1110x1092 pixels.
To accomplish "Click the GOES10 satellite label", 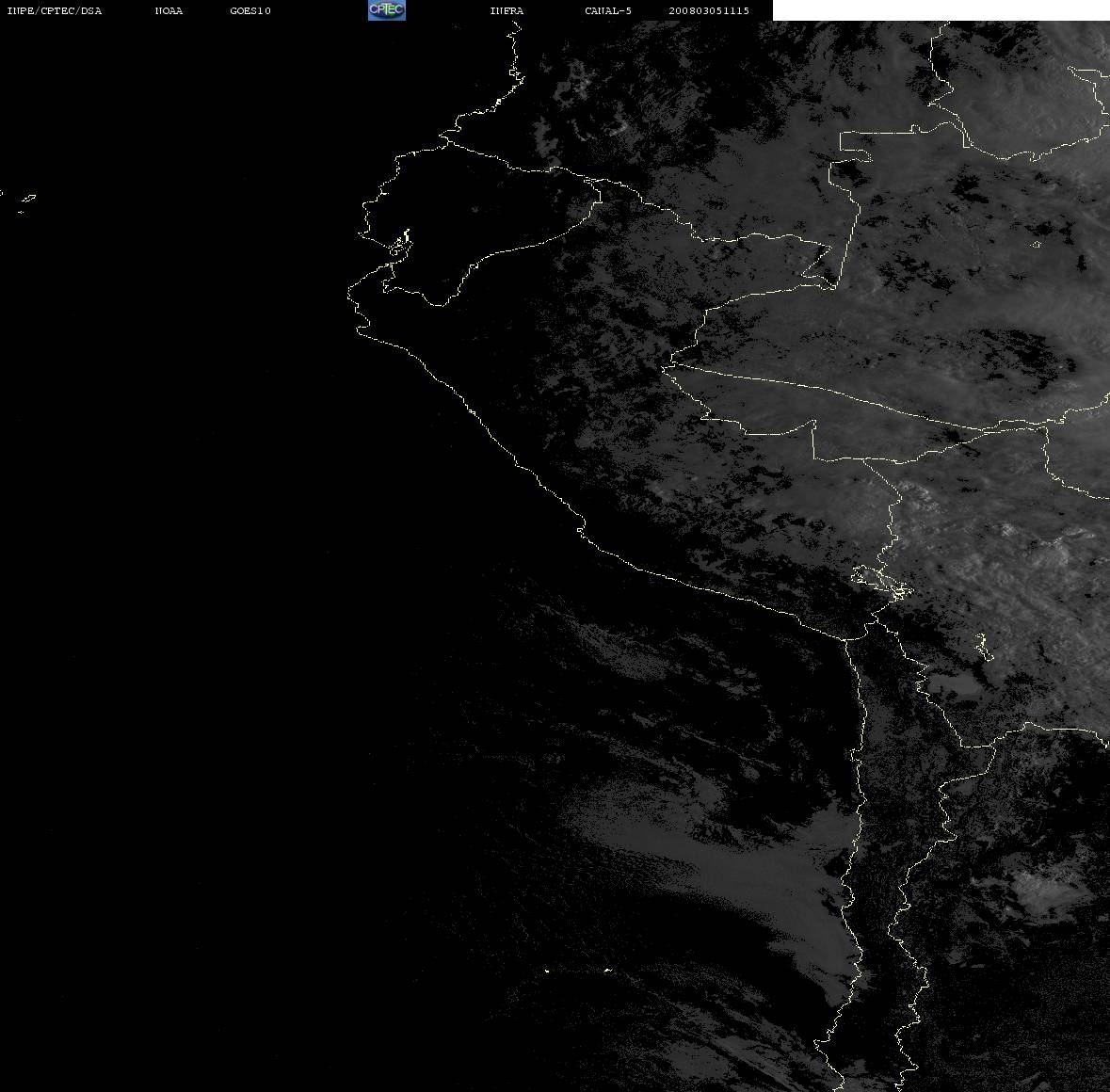I will pyautogui.click(x=250, y=10).
